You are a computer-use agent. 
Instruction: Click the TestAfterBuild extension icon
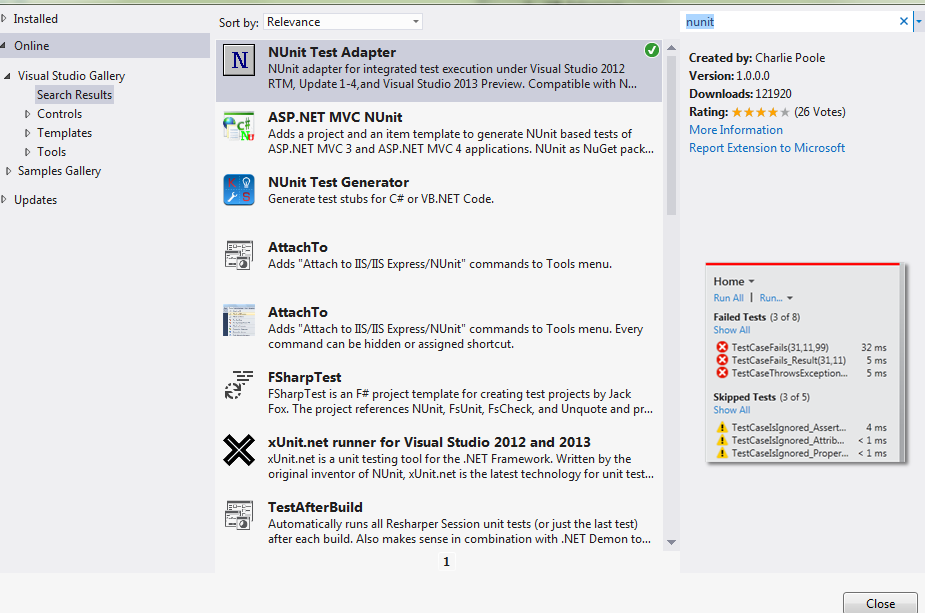[x=239, y=515]
